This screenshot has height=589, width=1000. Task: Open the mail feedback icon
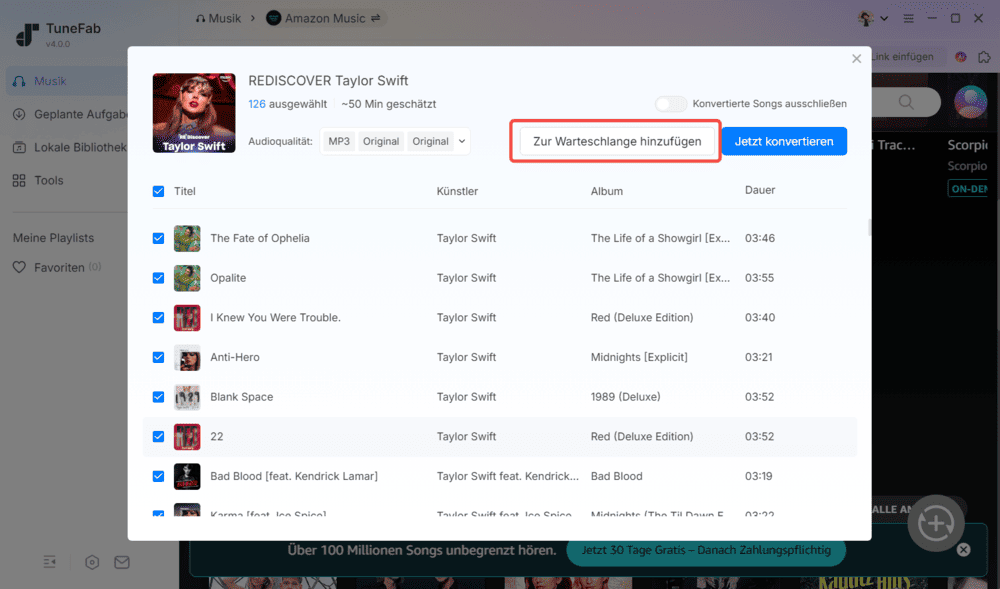pos(122,562)
